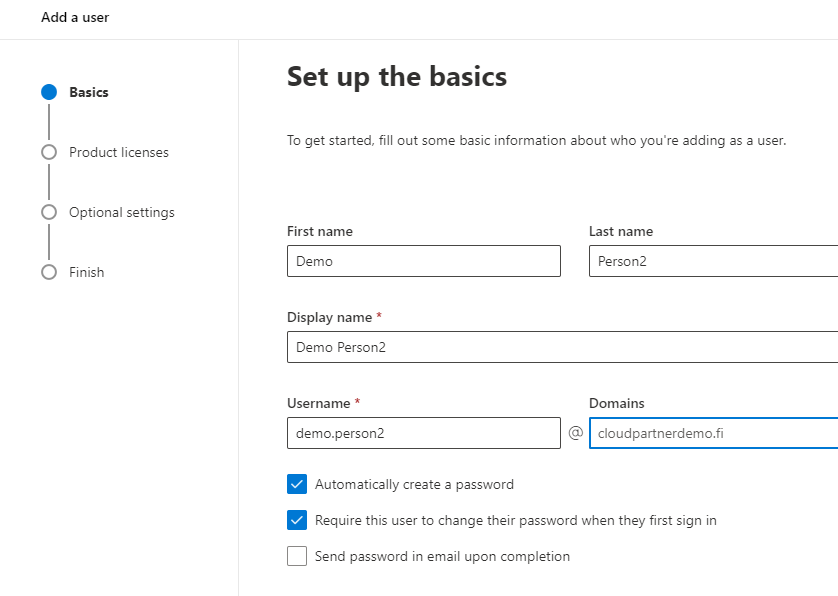Click the First name field containing Demo
The image size is (838, 596).
point(423,261)
